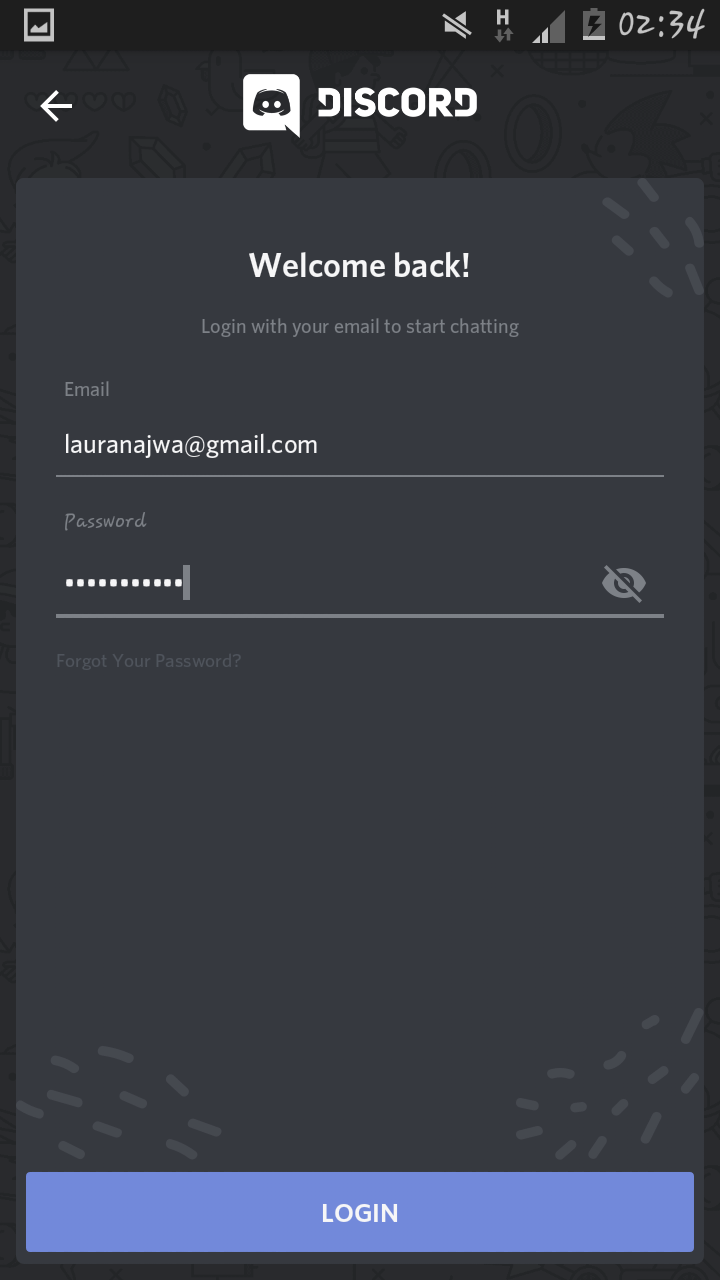The image size is (720, 1280).
Task: Focus the masked password input field
Action: click(324, 583)
